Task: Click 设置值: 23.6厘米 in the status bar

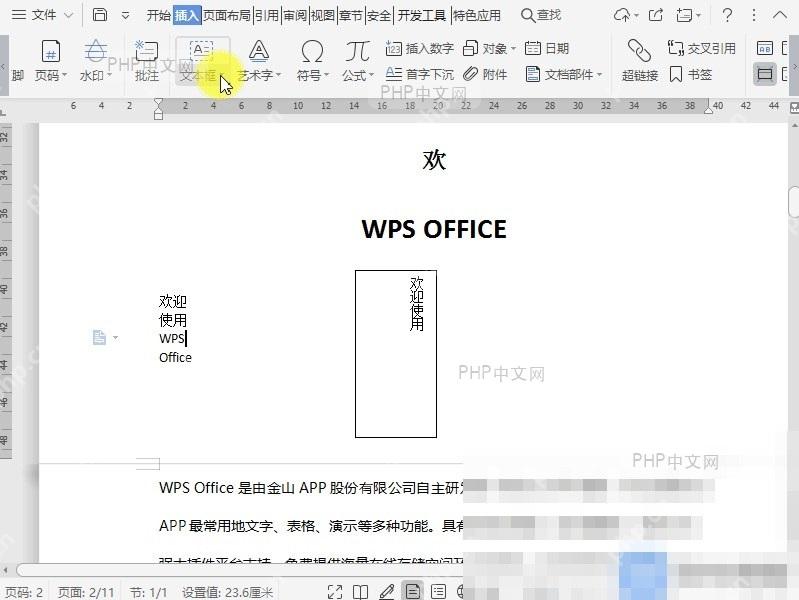Action: [x=228, y=592]
